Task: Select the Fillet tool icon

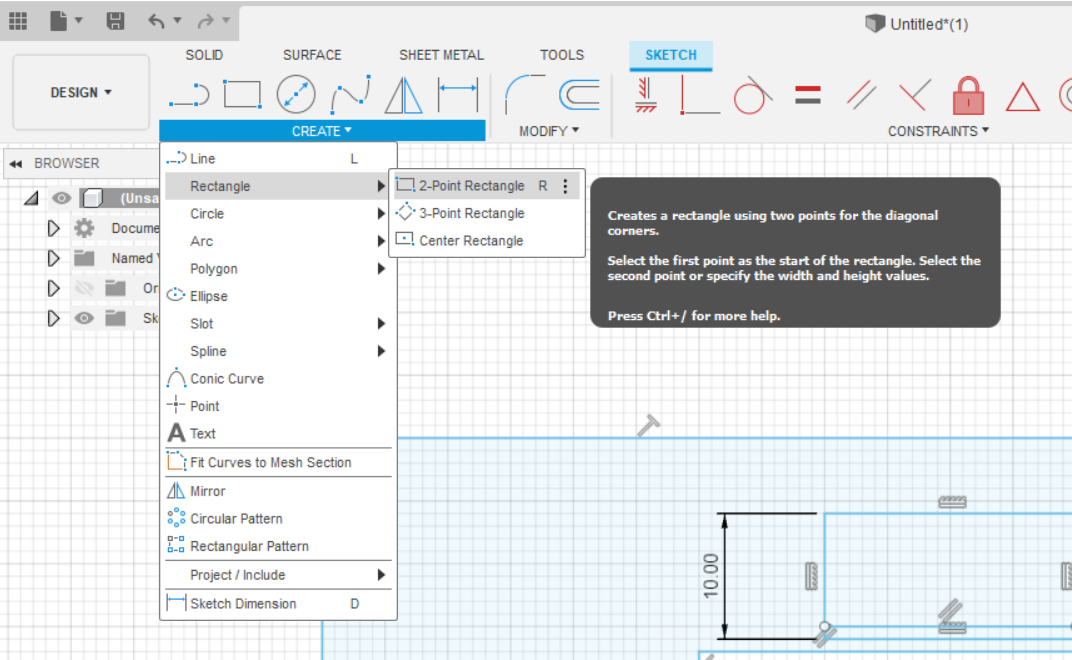Action: click(x=524, y=94)
